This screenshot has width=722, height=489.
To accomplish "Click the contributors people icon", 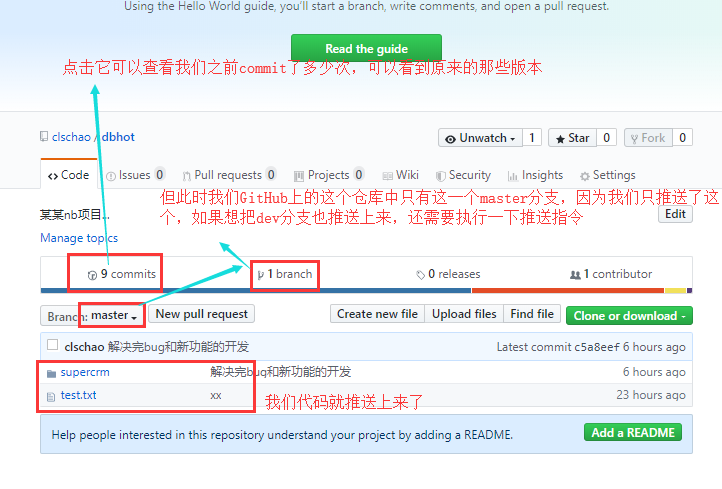I will tap(575, 275).
